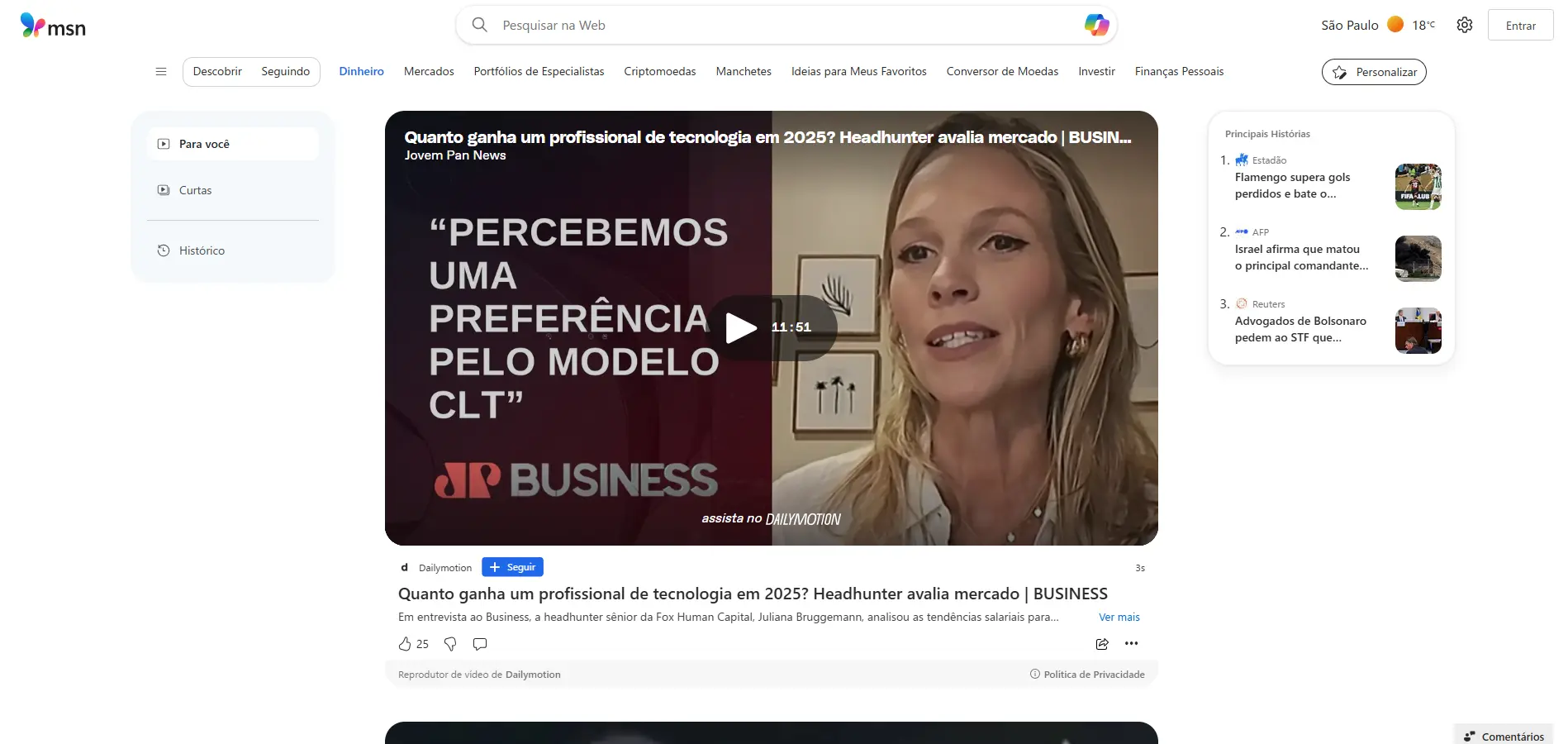Switch to the Seguindo tab
1568x744 pixels.
pyautogui.click(x=286, y=72)
